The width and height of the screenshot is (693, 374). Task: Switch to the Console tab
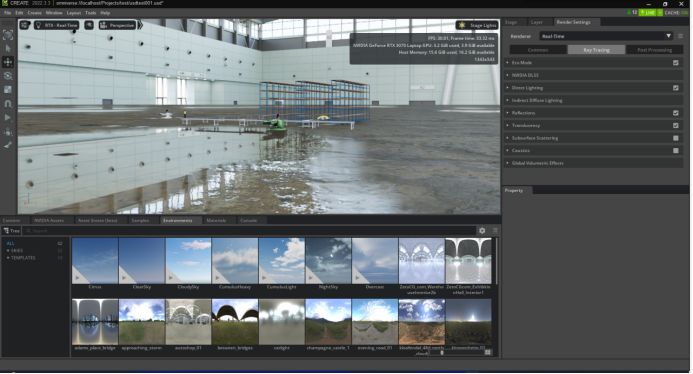tap(249, 220)
